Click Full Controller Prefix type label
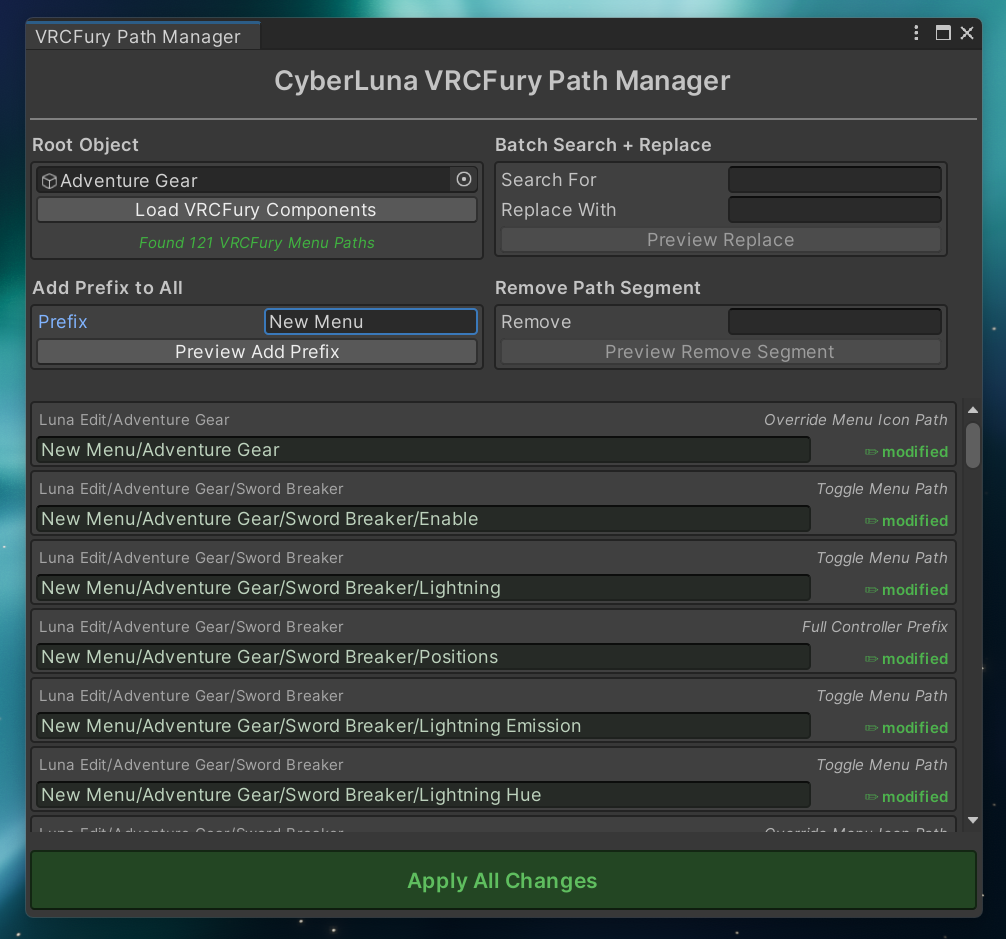 point(874,627)
